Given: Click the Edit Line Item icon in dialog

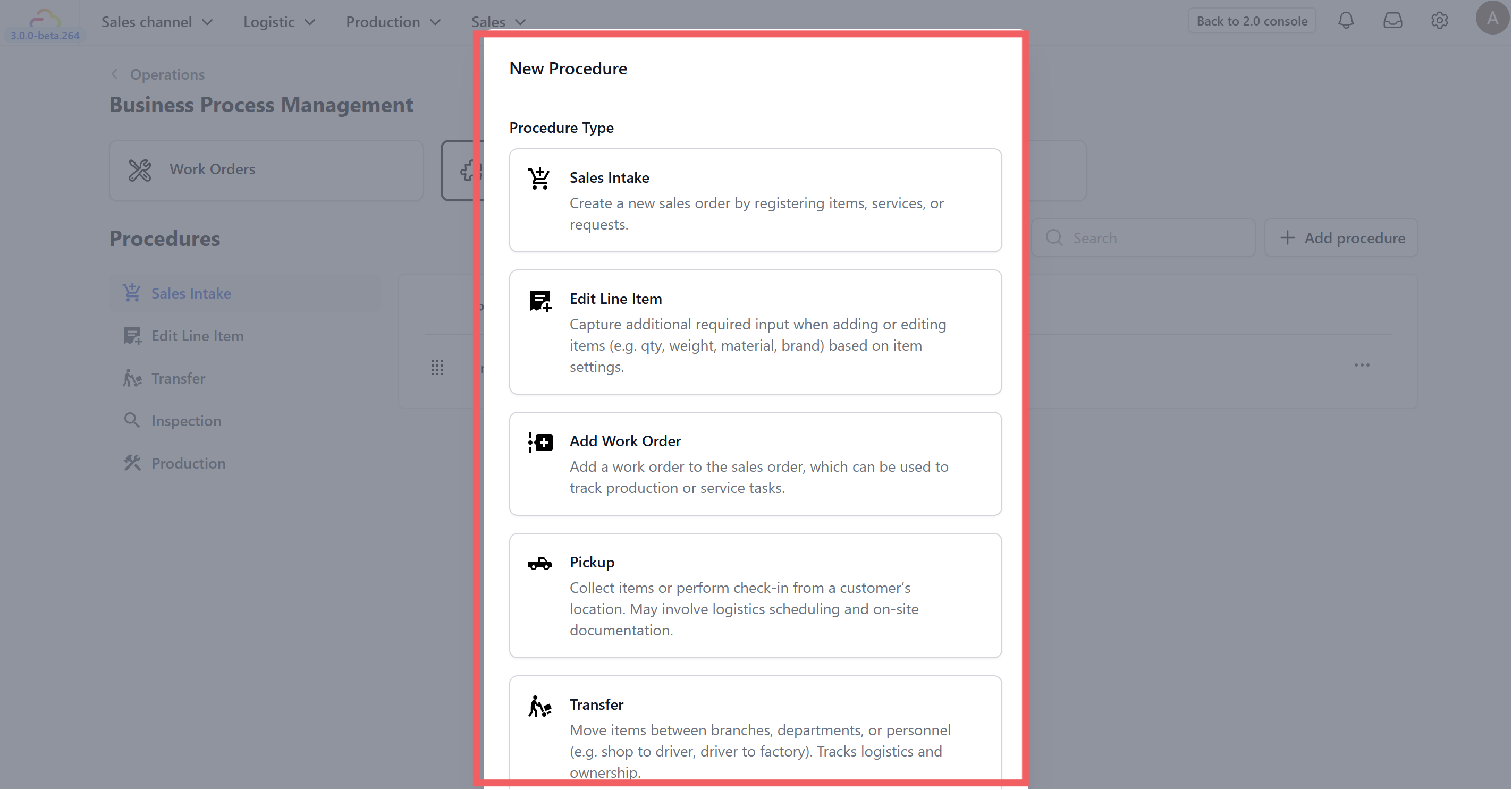Looking at the screenshot, I should (539, 301).
